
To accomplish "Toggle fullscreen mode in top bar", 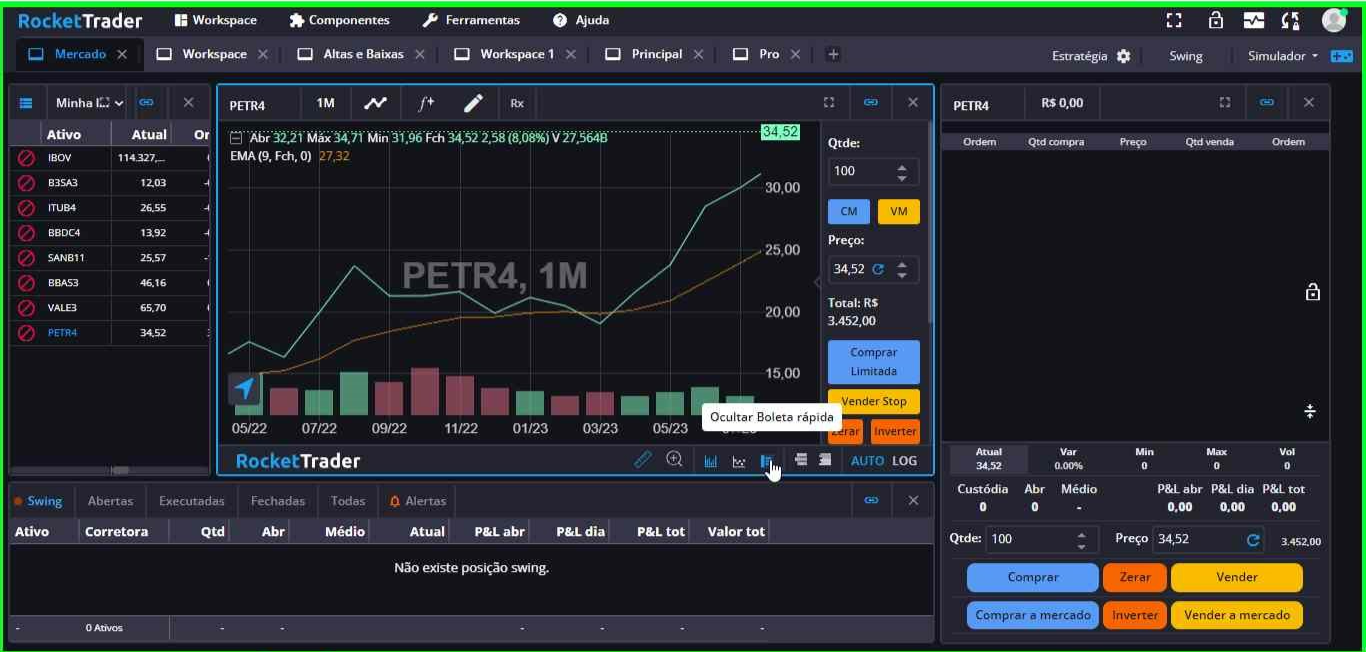I will point(1175,20).
